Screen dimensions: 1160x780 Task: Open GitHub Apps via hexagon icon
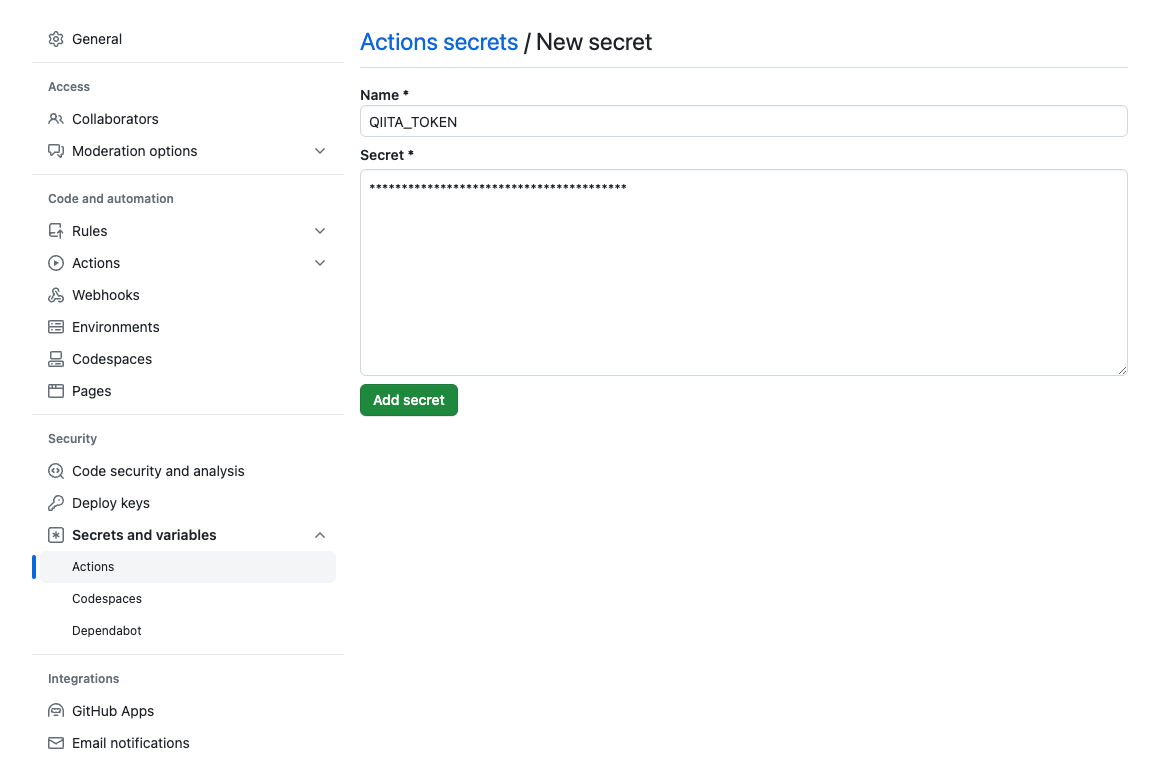tap(56, 711)
